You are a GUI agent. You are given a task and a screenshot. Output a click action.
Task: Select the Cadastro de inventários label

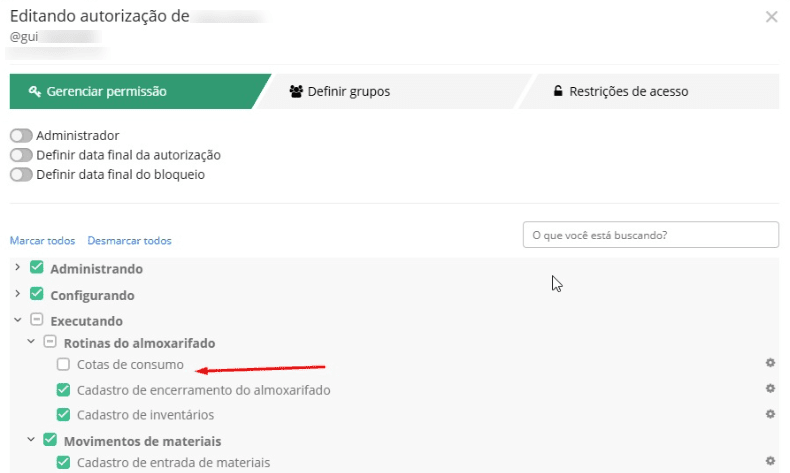click(x=145, y=415)
